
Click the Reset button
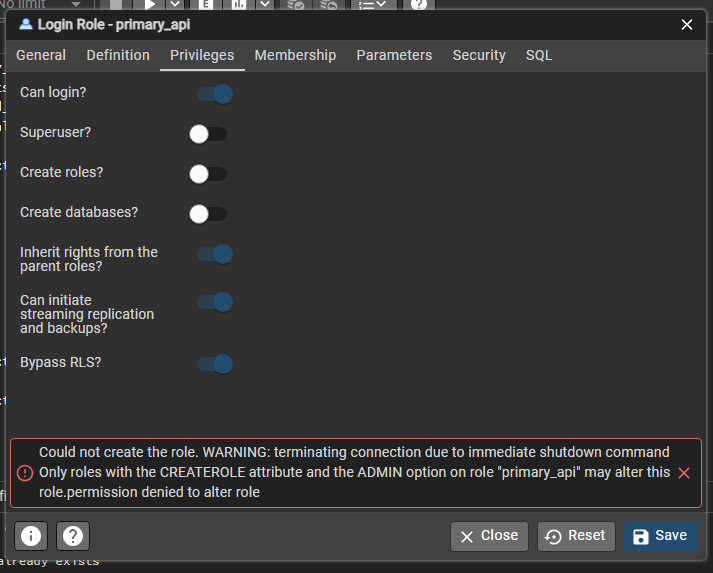coord(576,536)
